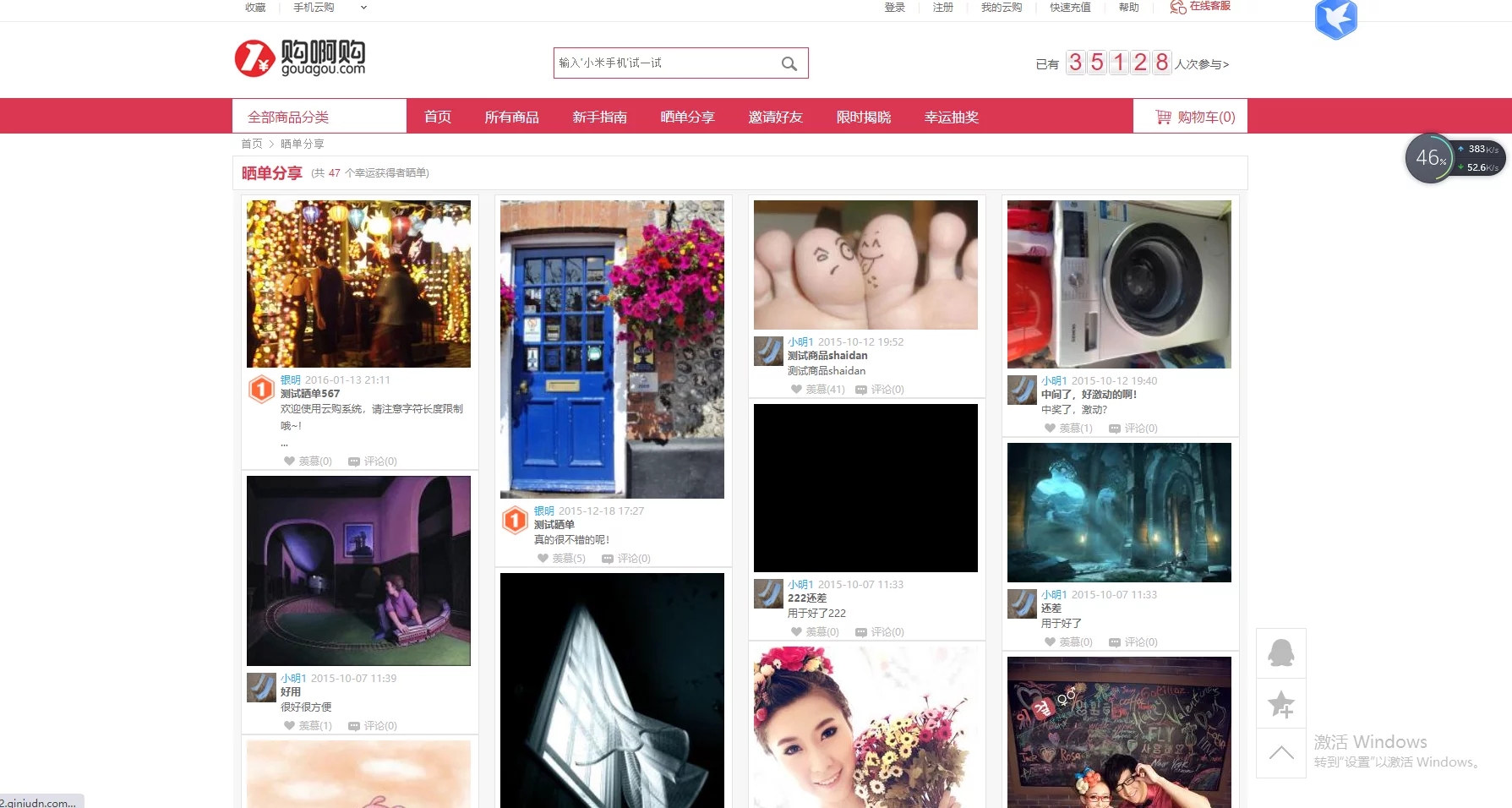This screenshot has height=808, width=1512.
Task: Go to the 所有商品 tab
Action: tap(511, 117)
